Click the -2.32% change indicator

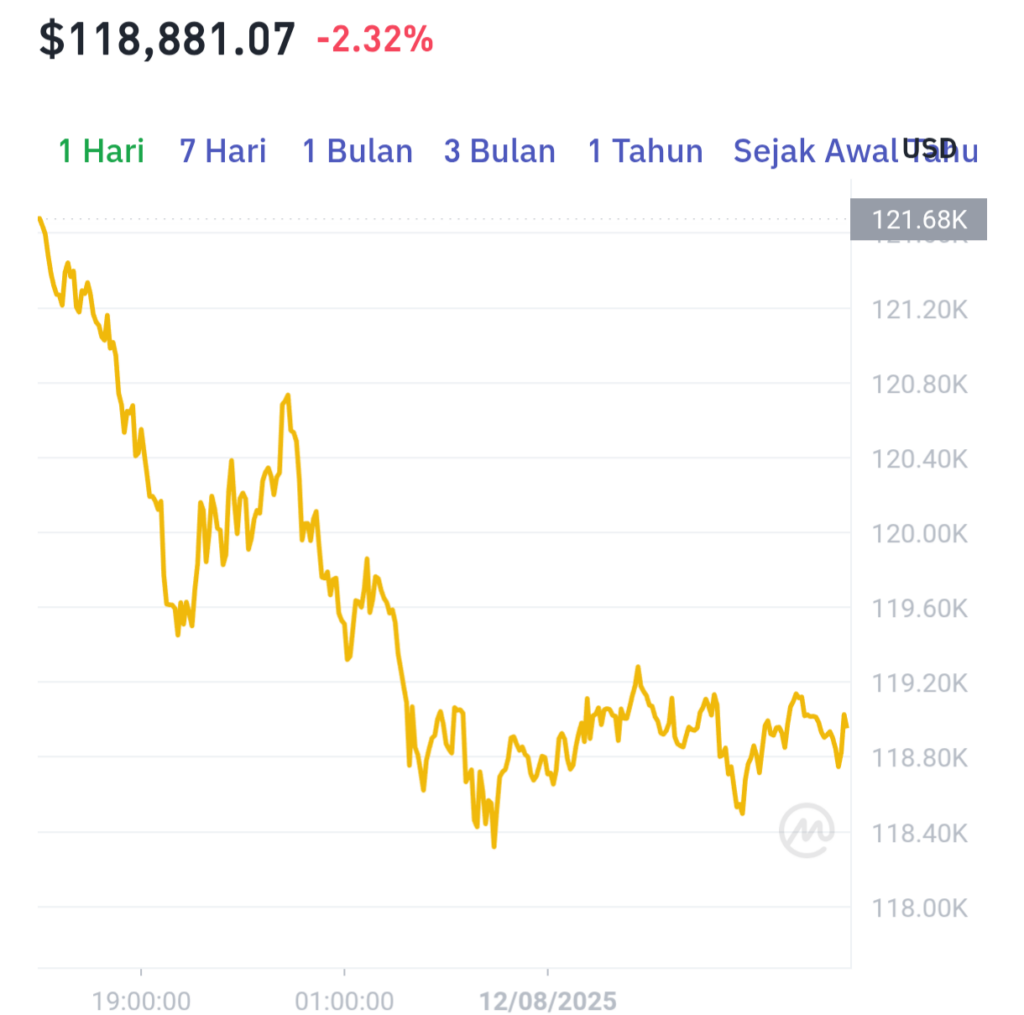coord(375,39)
